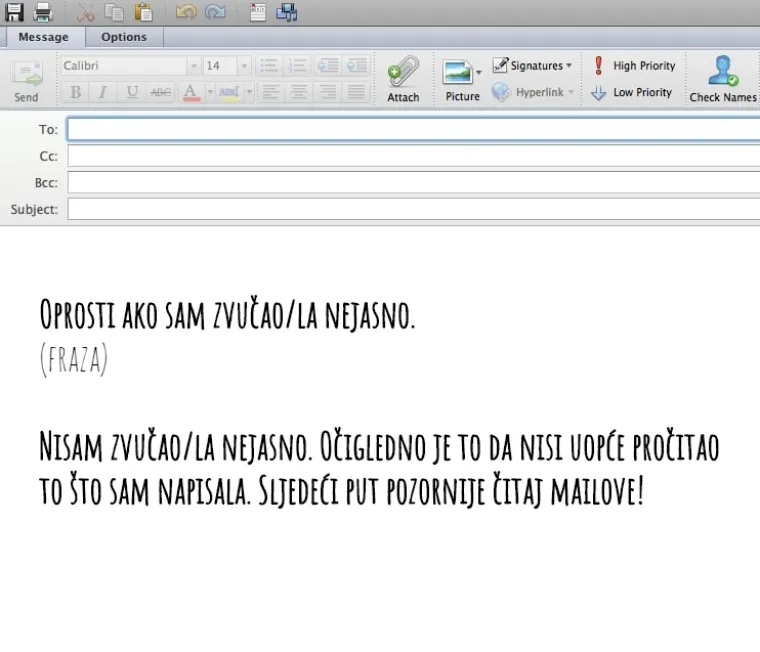Click the Check Names icon

pos(722,78)
